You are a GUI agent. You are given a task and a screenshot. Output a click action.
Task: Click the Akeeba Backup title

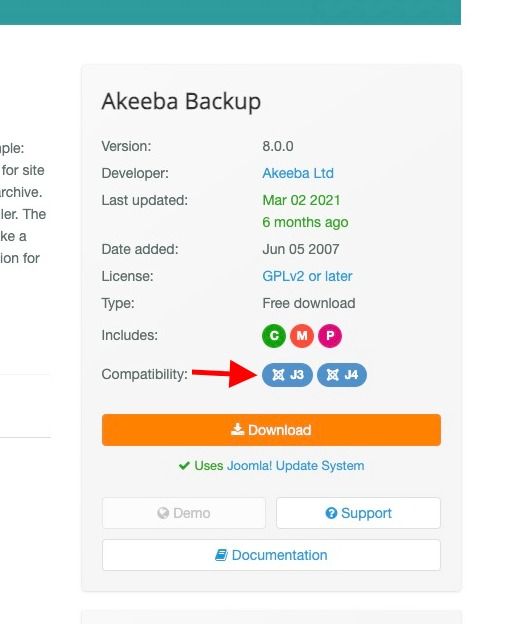(x=181, y=101)
